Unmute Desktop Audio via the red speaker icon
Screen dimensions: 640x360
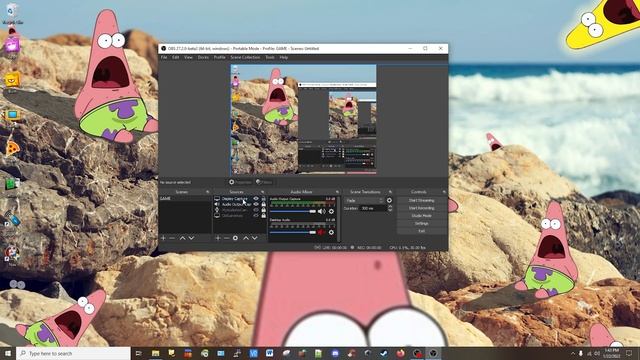point(321,232)
